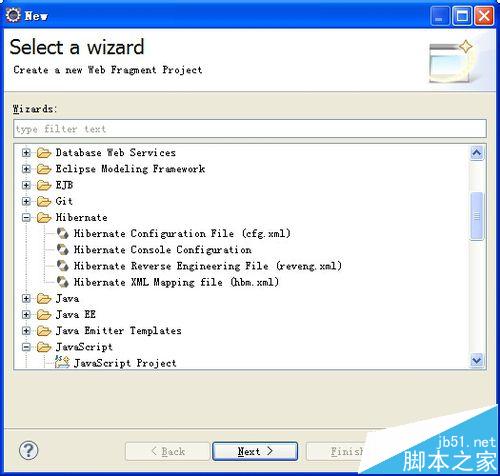Collapse the JavaScript category
Screen dimensions: 500x476
pos(26,347)
